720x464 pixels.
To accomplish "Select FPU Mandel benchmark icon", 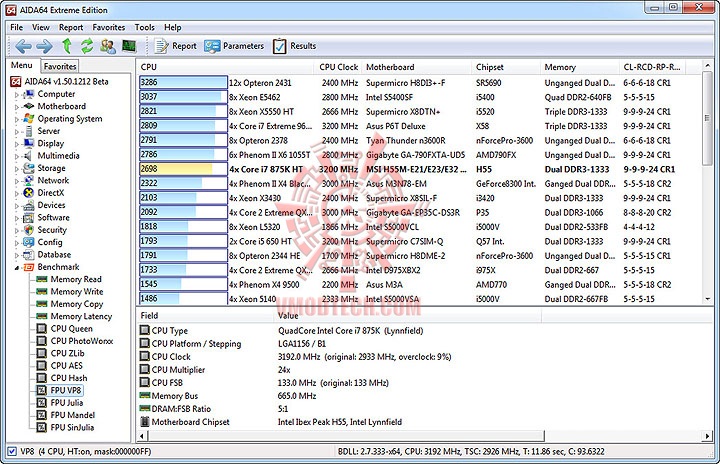I will click(x=42, y=415).
